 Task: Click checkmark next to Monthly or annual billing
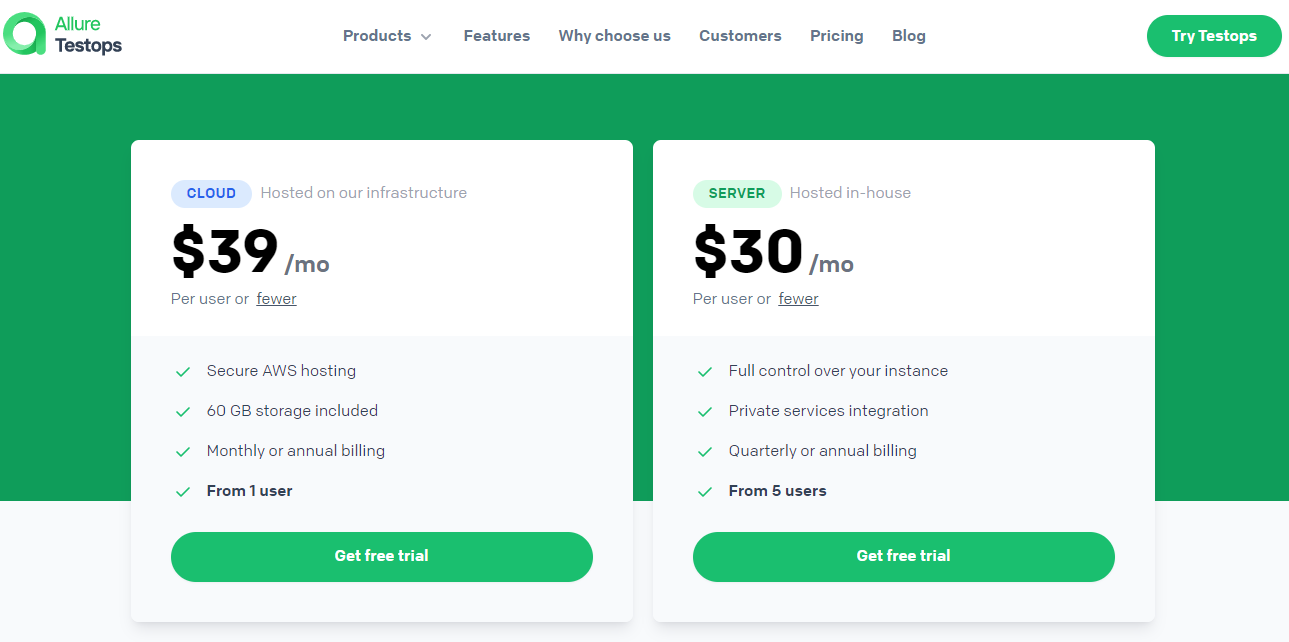point(183,452)
